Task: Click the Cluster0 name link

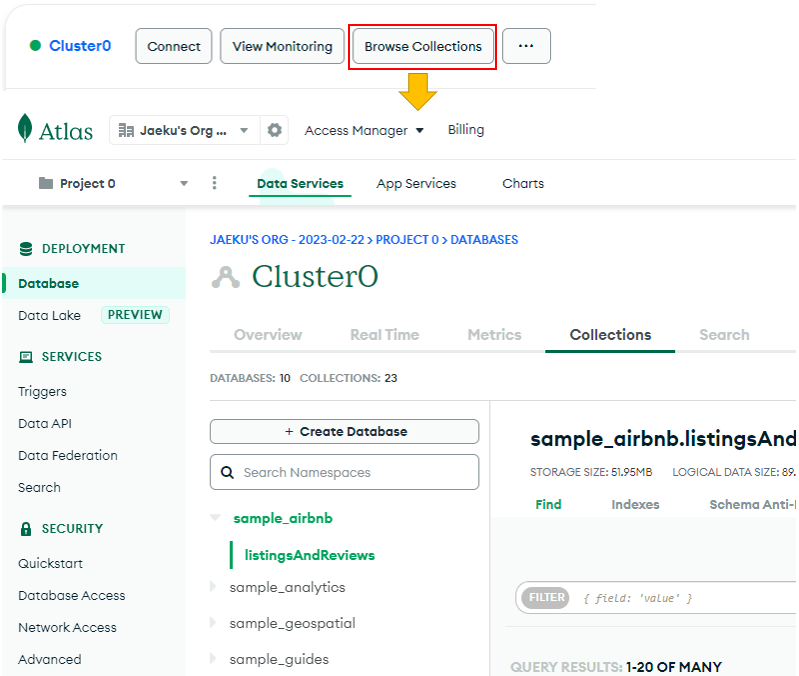Action: (x=80, y=45)
